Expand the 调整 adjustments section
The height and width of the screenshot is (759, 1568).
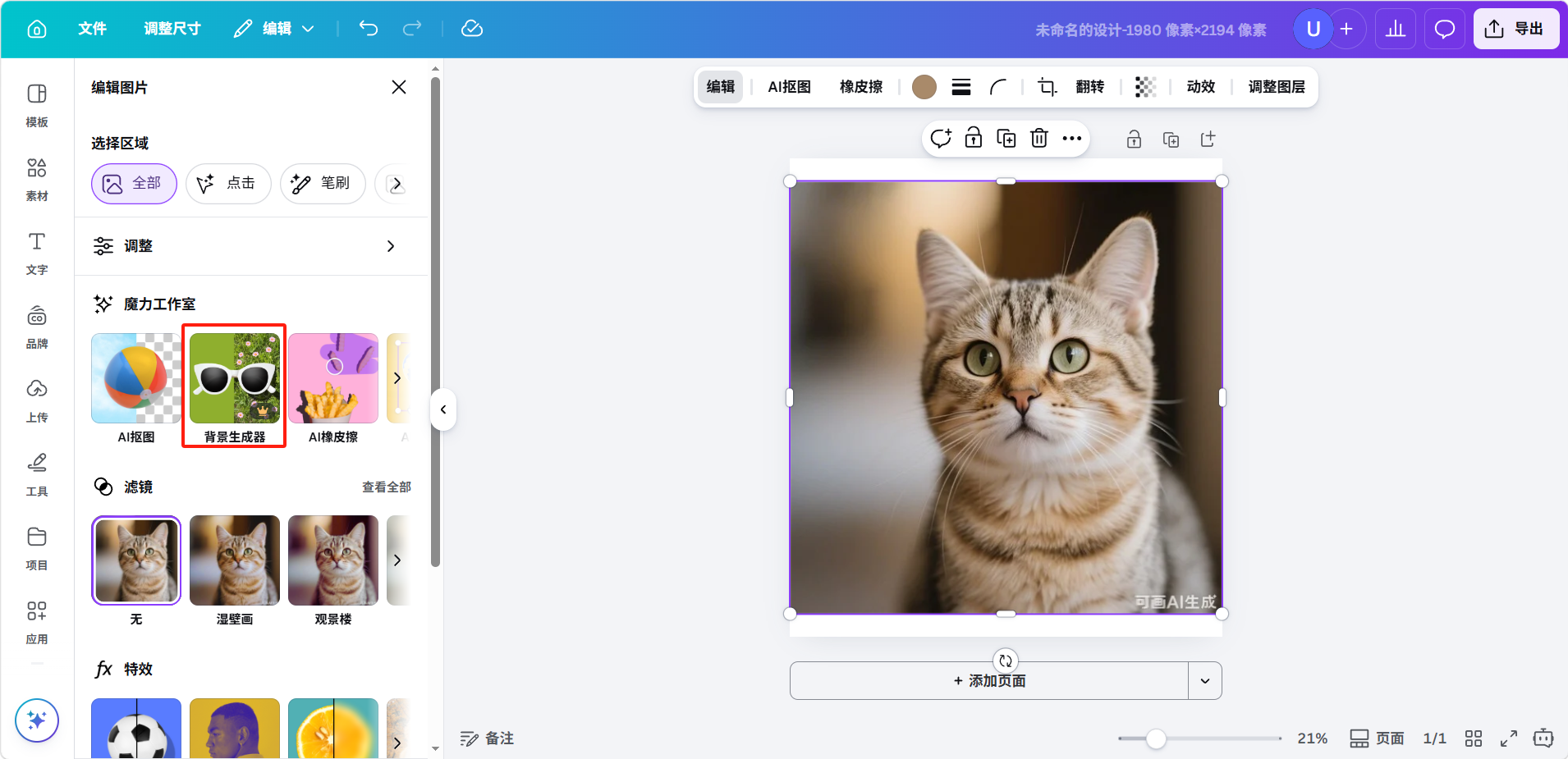(246, 246)
